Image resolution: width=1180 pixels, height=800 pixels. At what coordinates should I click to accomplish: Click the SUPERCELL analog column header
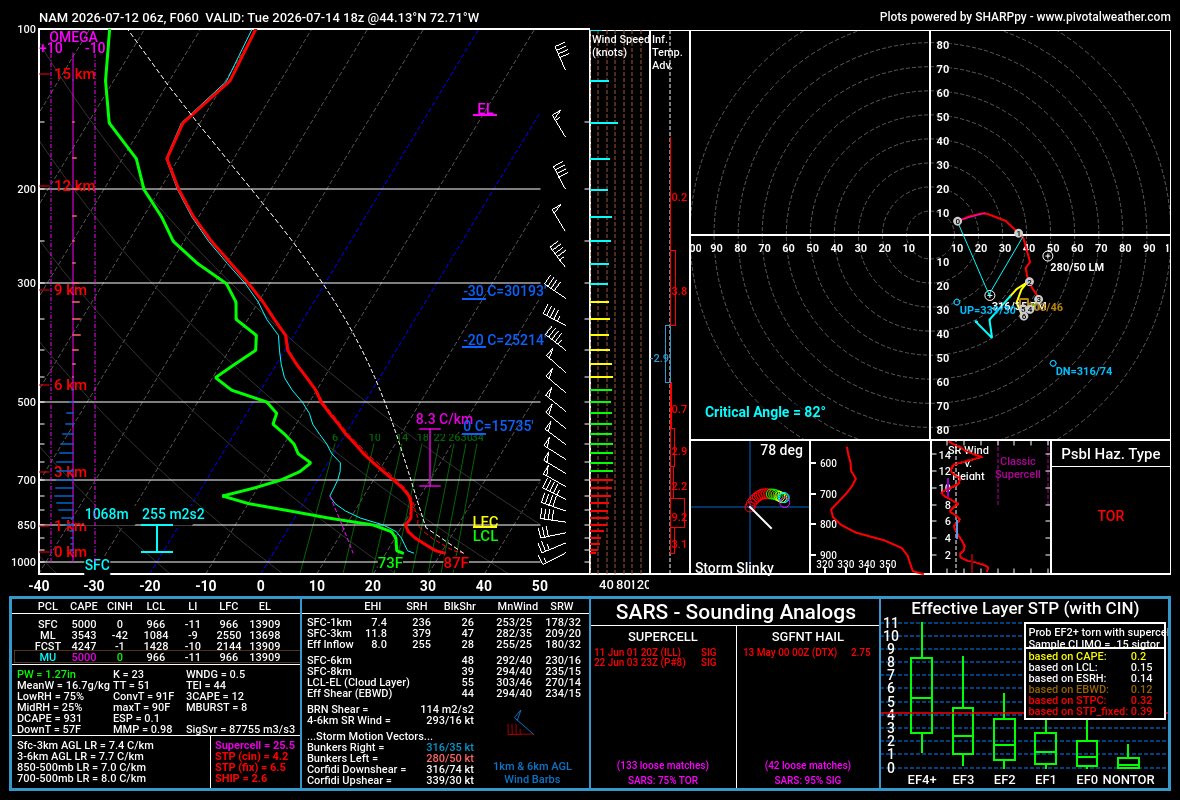coord(662,636)
